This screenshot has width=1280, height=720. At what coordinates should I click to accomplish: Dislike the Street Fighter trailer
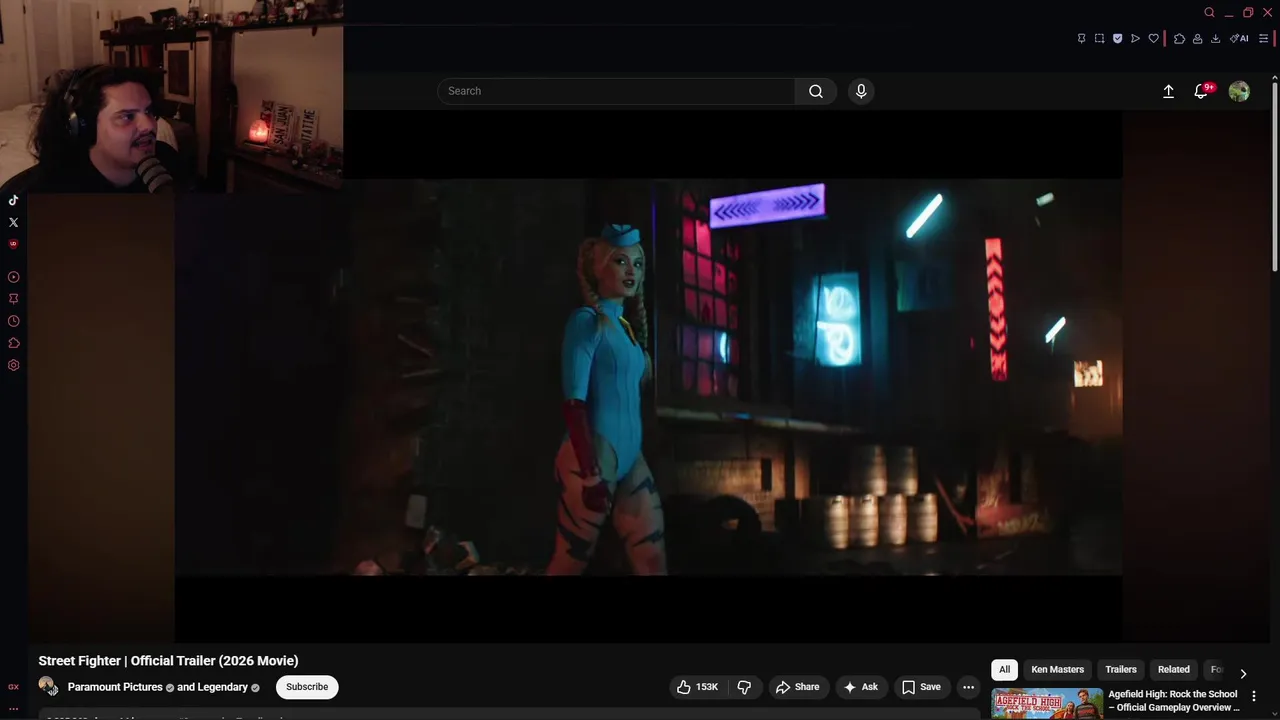744,687
